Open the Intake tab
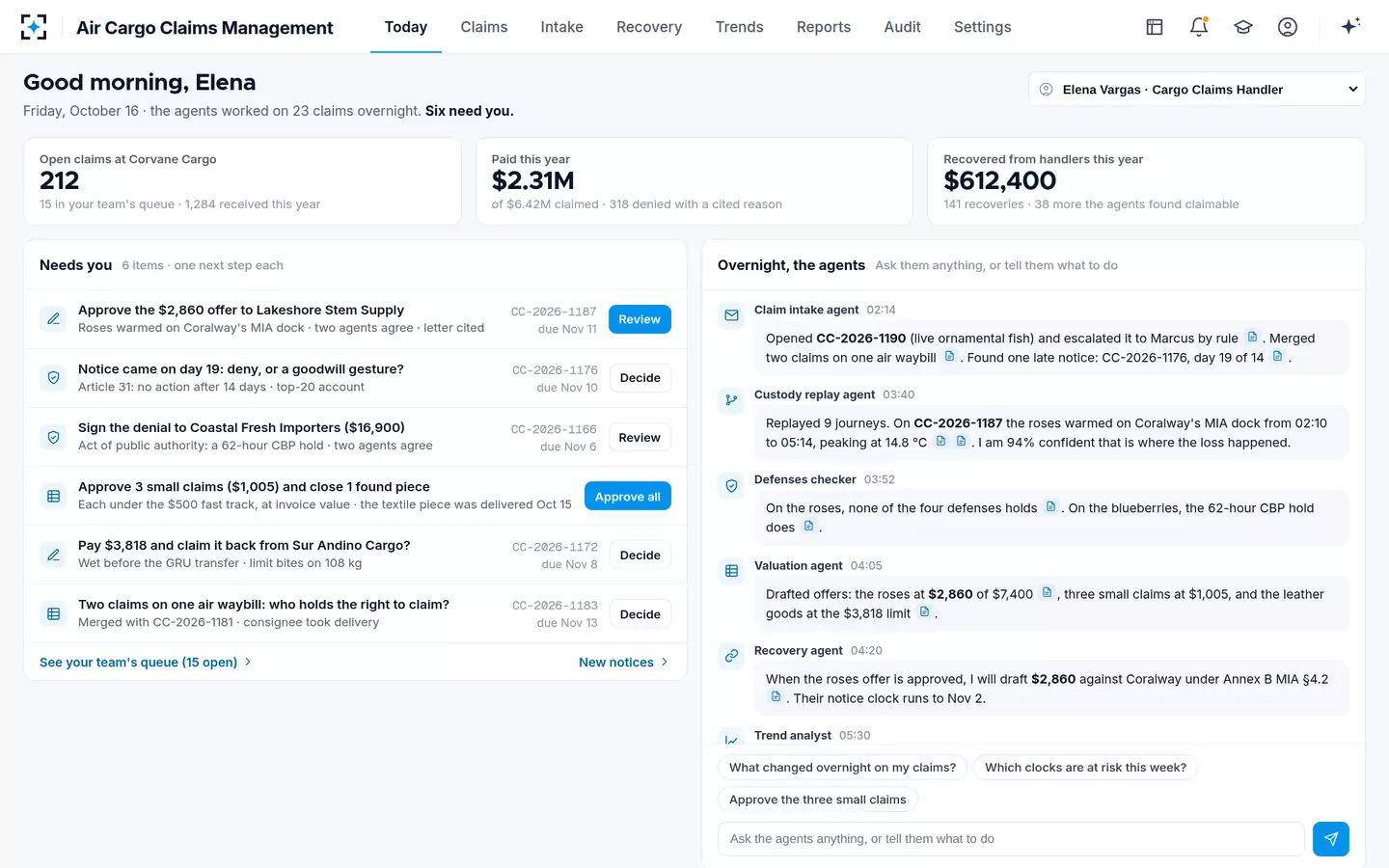Screen dimensions: 1389x868 click(x=561, y=27)
